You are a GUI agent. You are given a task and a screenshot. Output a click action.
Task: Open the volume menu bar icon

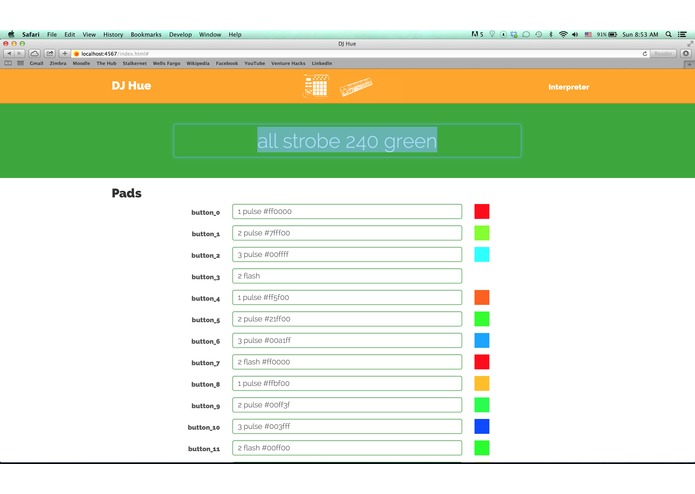575,34
